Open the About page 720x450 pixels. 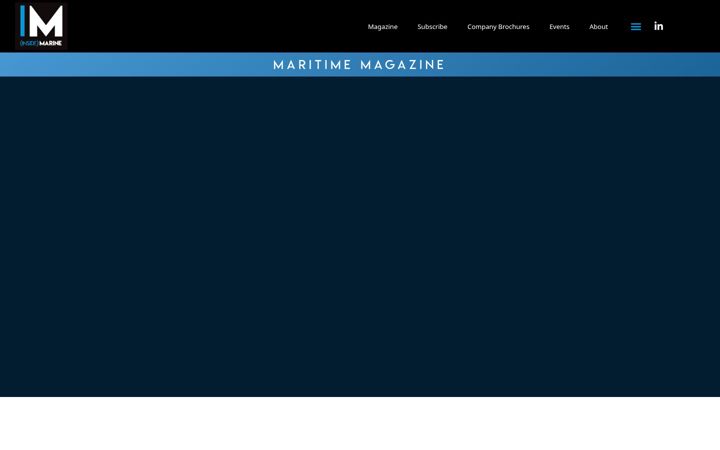tap(598, 27)
